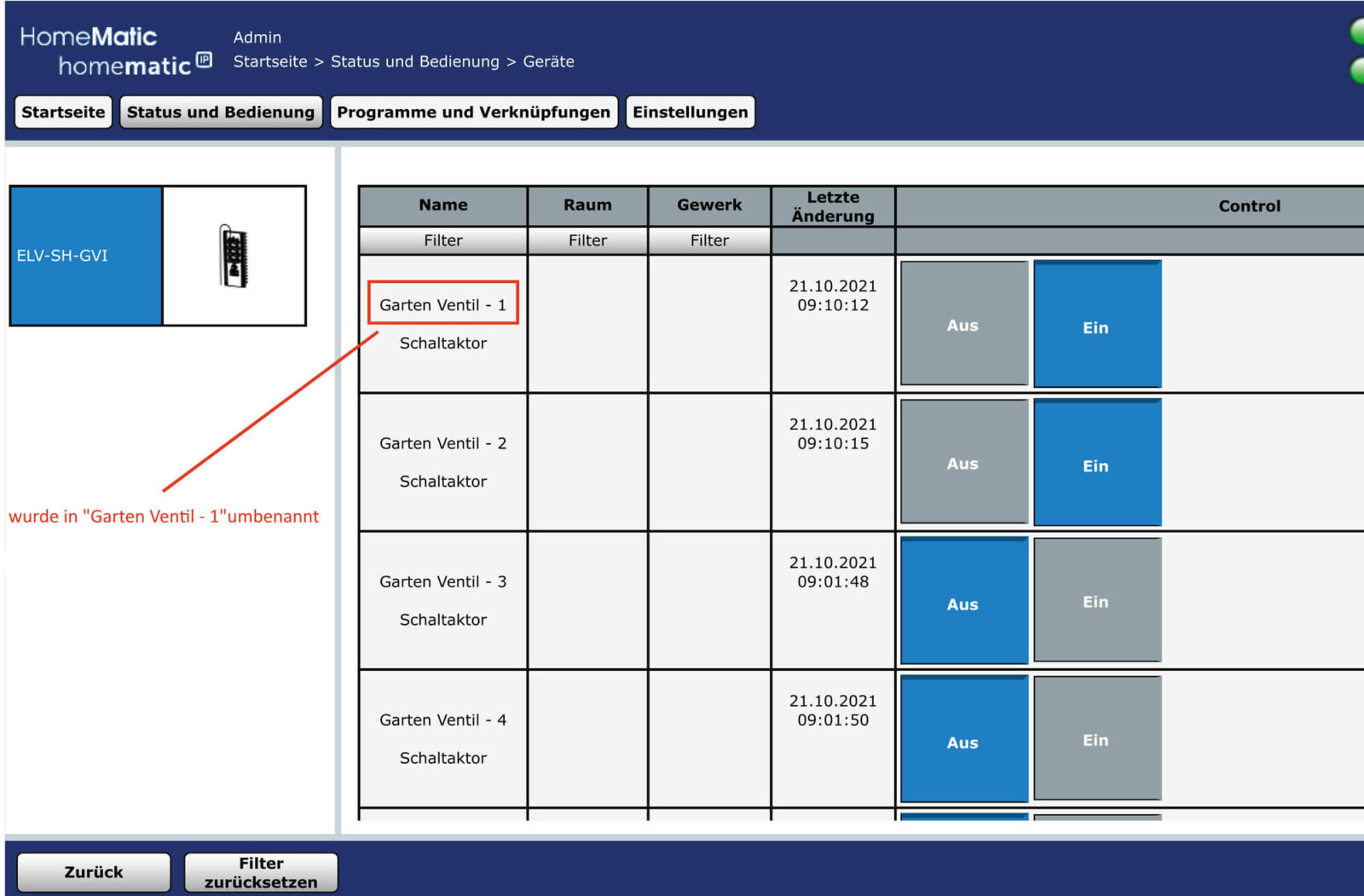The height and width of the screenshot is (896, 1364).
Task: Select the ELV-SH-GVI device tile
Action: 85,256
